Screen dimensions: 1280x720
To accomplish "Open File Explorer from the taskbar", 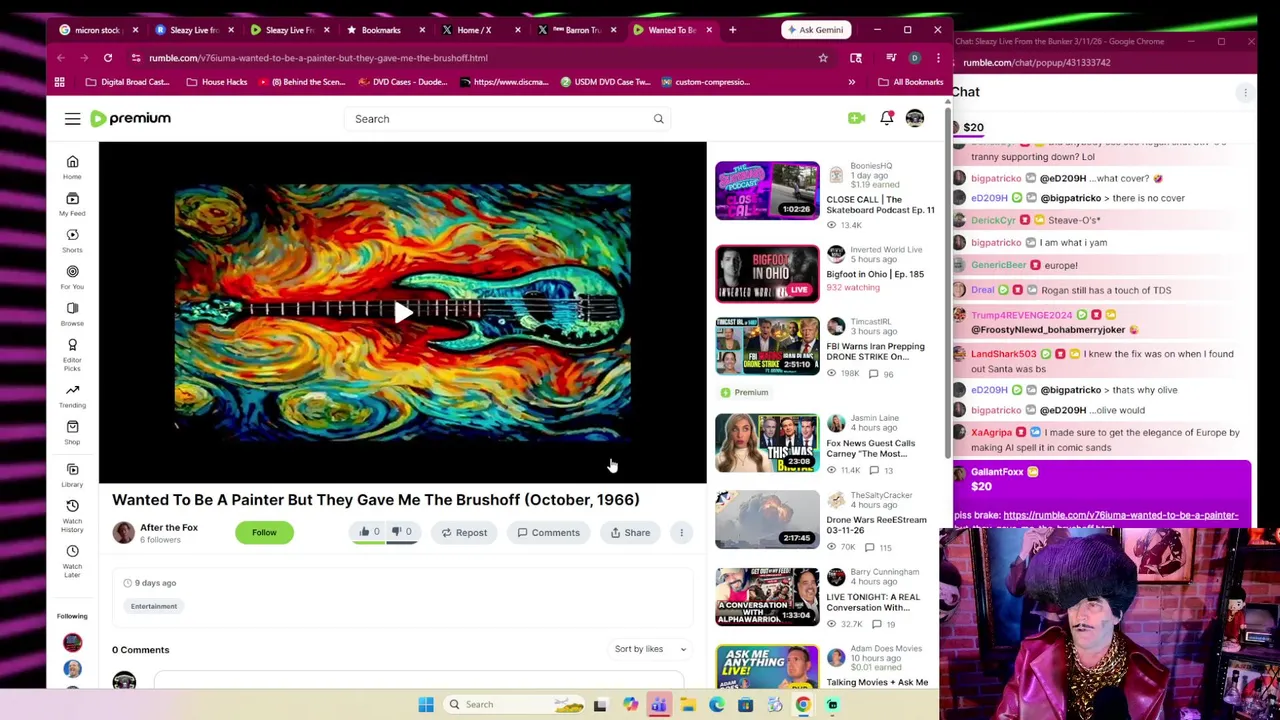I will [x=688, y=705].
